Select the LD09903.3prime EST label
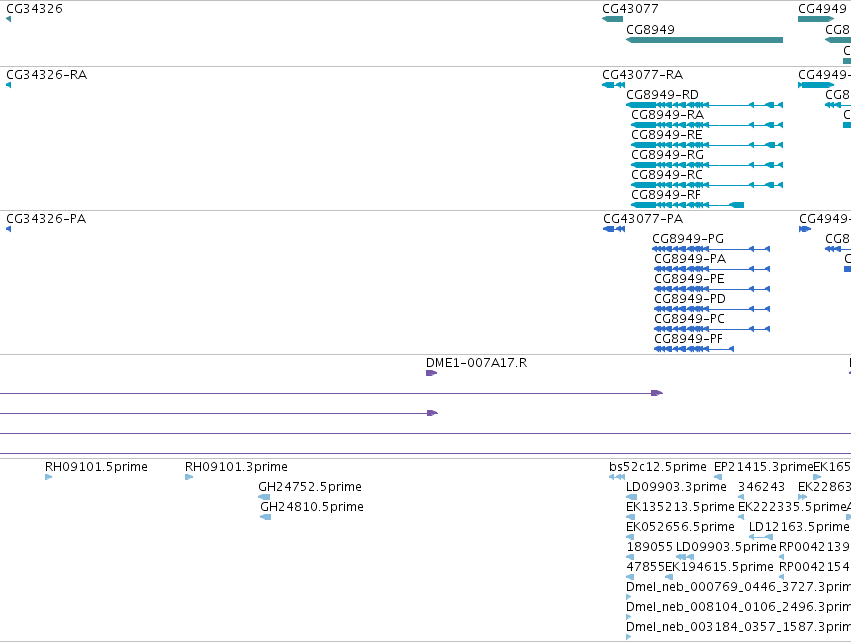Viewport: 851px width, 642px height. click(676, 487)
